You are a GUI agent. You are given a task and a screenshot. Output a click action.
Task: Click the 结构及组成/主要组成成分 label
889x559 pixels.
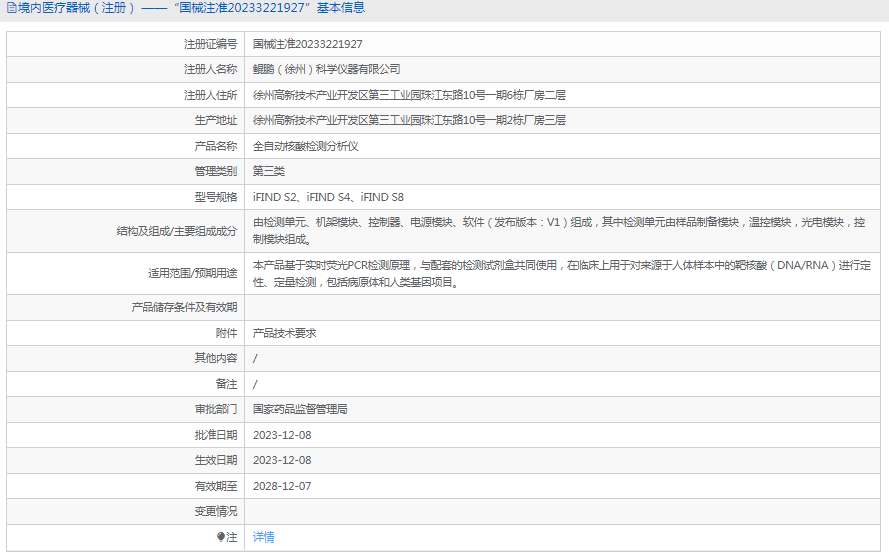coord(177,231)
